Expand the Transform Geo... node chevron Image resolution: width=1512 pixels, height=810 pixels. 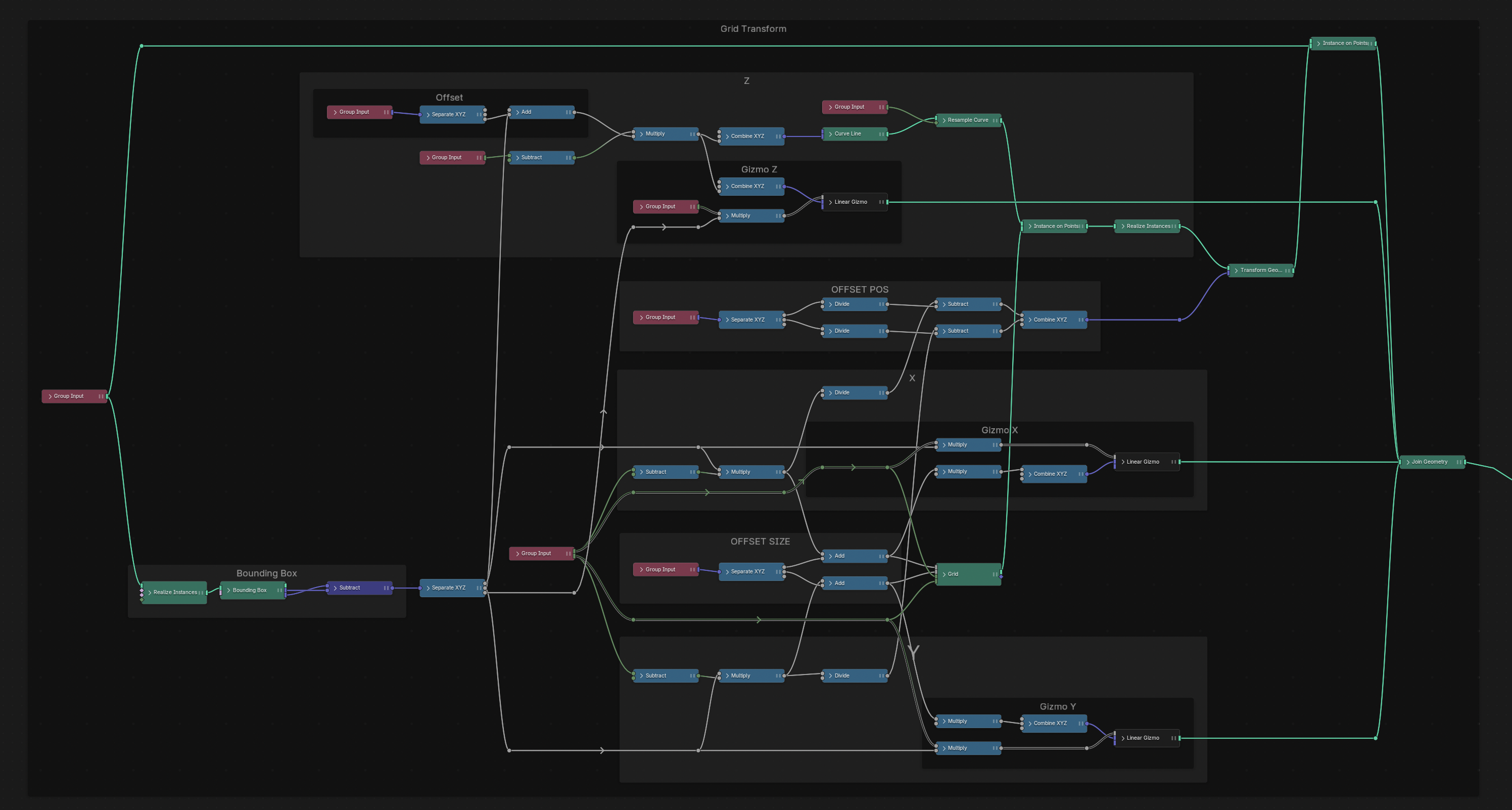[1236, 271]
